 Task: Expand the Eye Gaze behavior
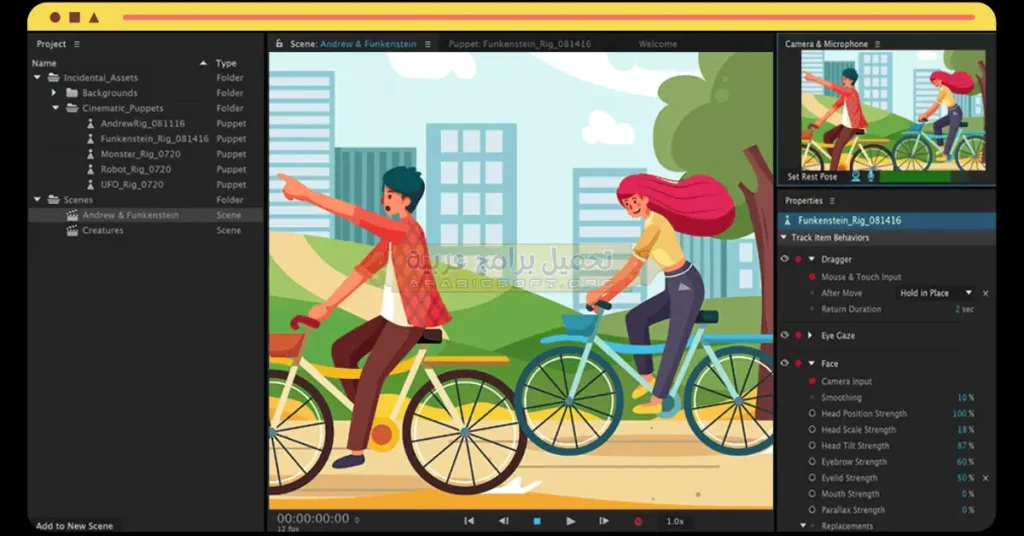point(810,335)
